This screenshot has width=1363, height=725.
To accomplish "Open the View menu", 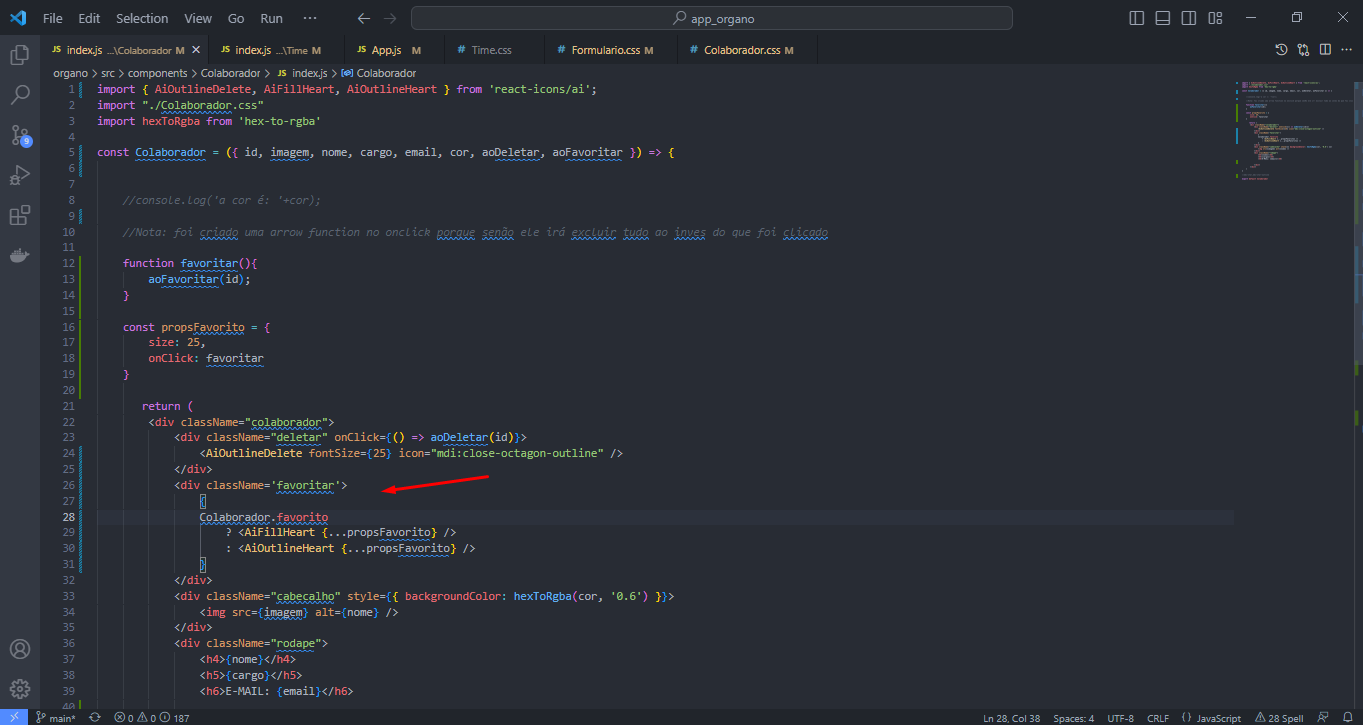I will (x=198, y=18).
